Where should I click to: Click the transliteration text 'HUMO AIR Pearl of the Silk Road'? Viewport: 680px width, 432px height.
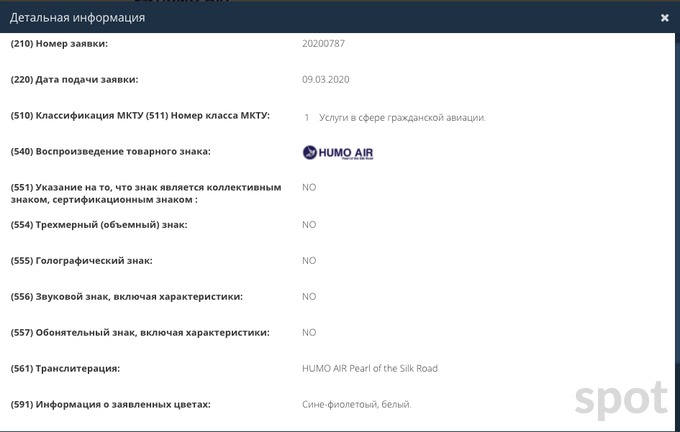(369, 368)
